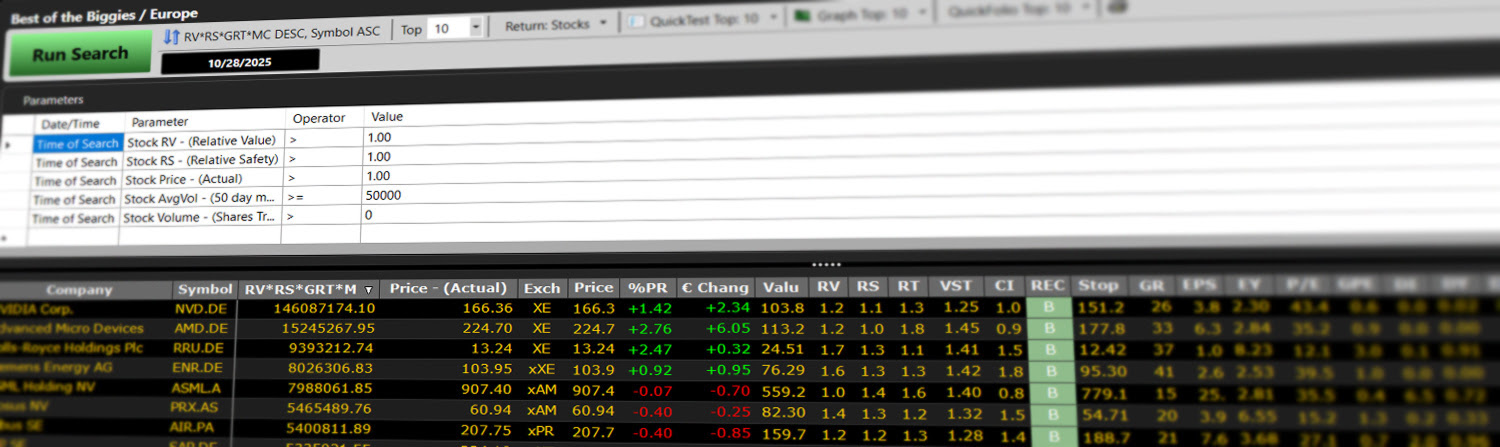Click the QuickTest Top: 10 icon
The height and width of the screenshot is (447, 1500).
click(x=637, y=20)
